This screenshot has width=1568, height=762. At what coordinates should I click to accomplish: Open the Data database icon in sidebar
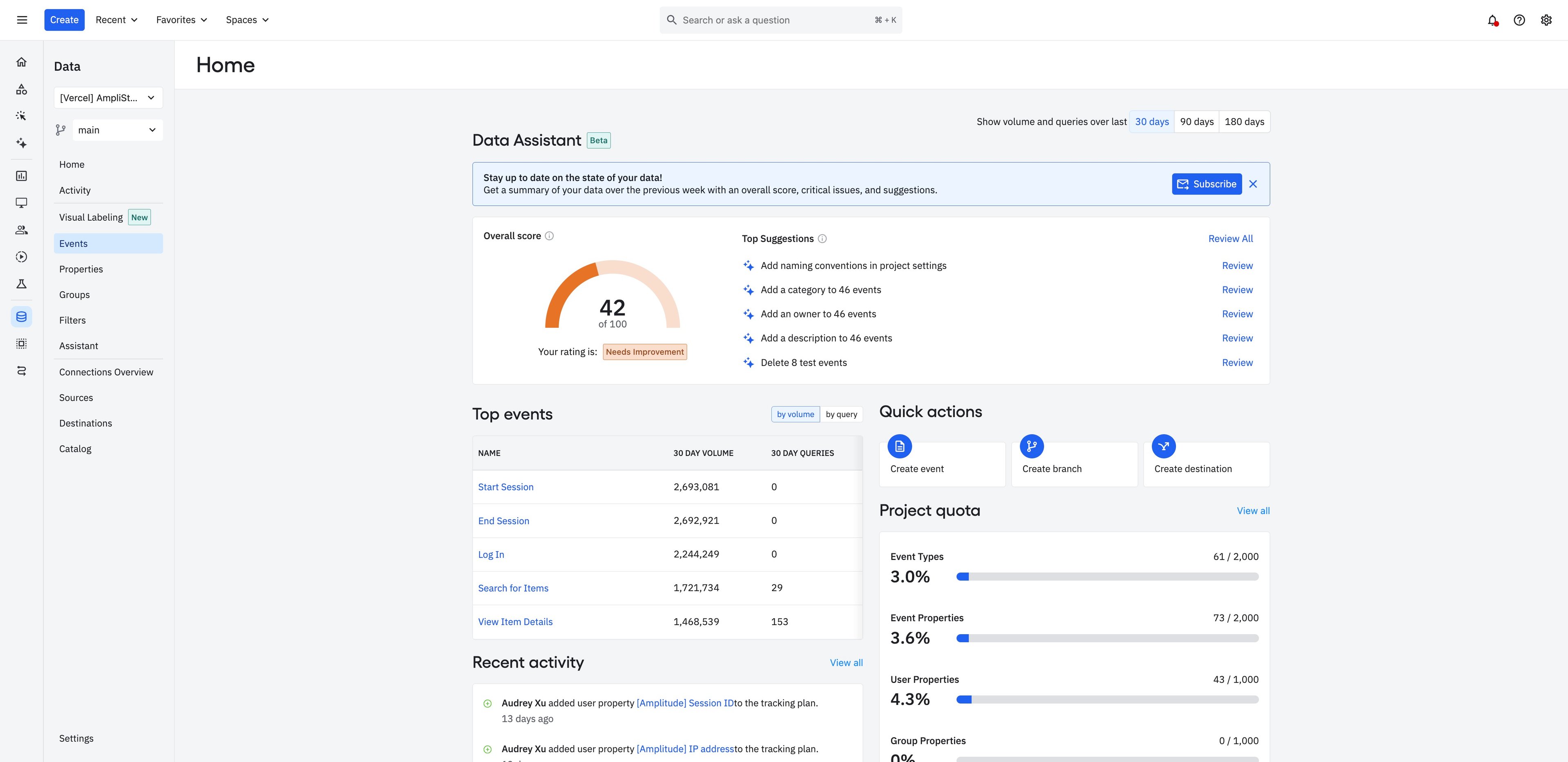pos(21,317)
